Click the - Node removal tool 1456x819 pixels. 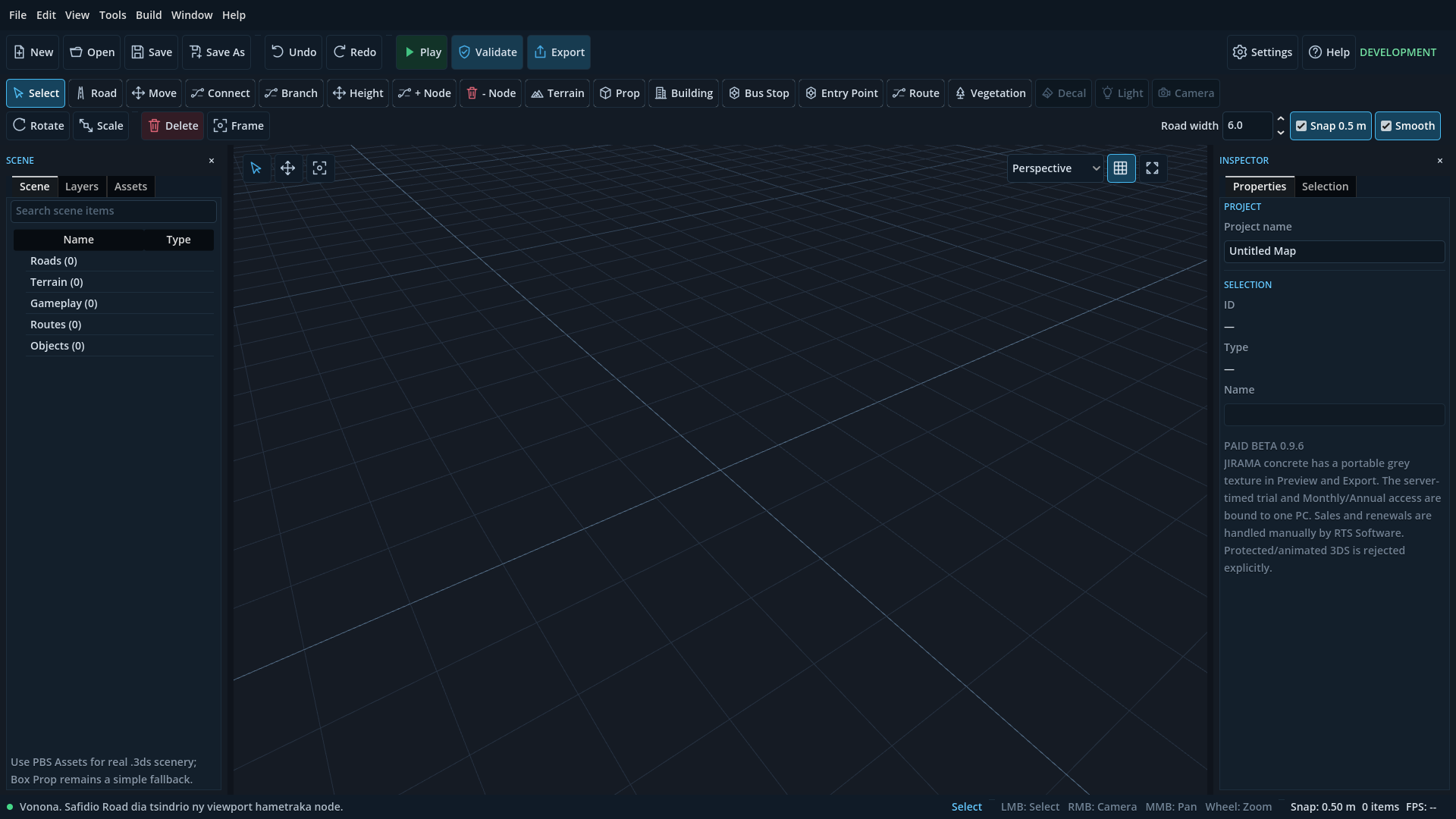click(491, 93)
